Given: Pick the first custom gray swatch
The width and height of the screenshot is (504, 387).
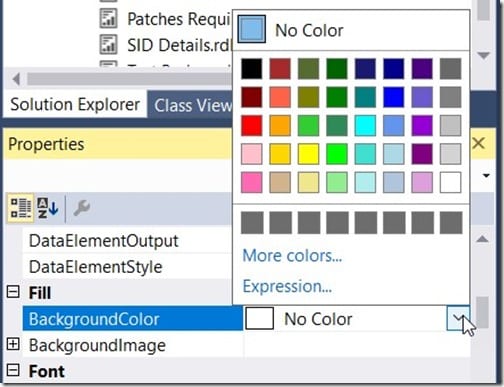Looking at the screenshot, I should coord(252,223).
